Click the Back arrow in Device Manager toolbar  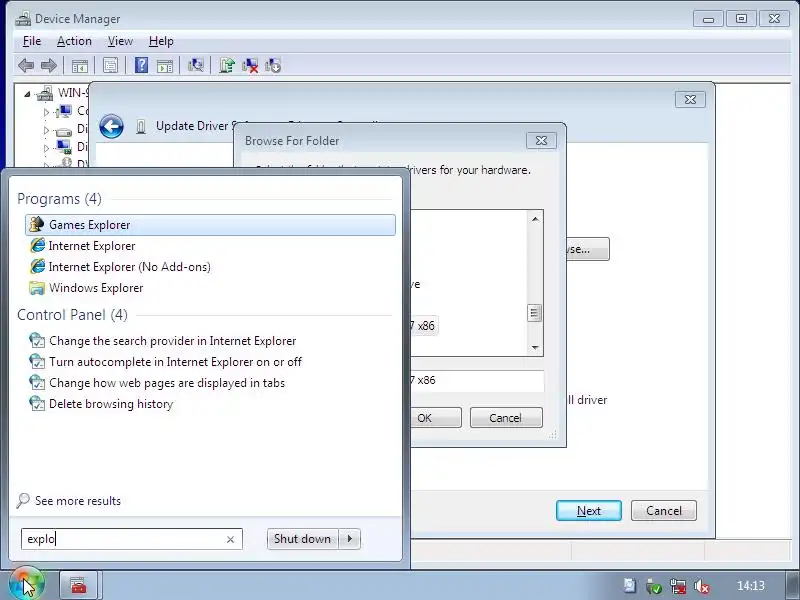coord(26,65)
